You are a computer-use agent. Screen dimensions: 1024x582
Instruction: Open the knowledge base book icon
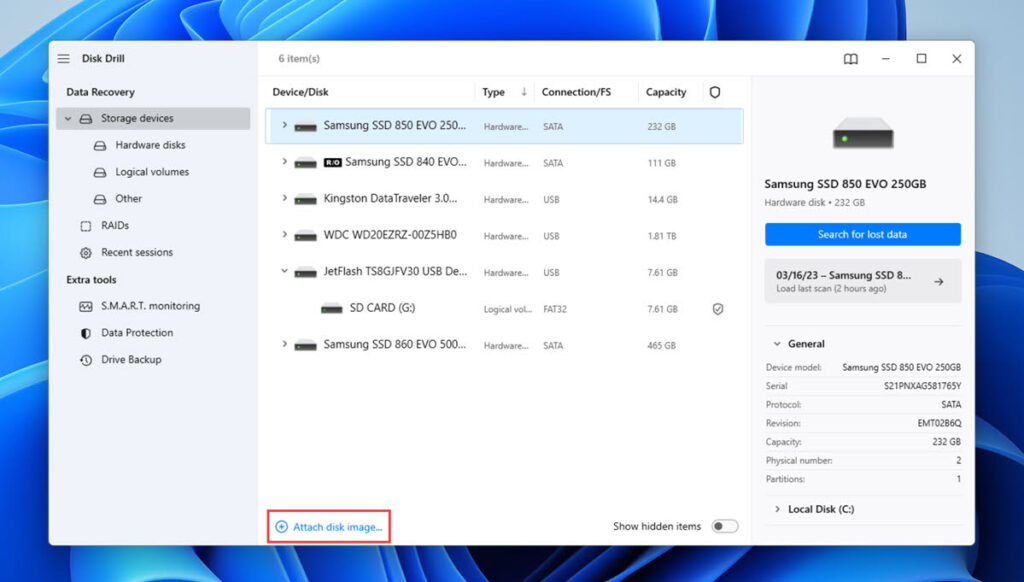tap(849, 59)
